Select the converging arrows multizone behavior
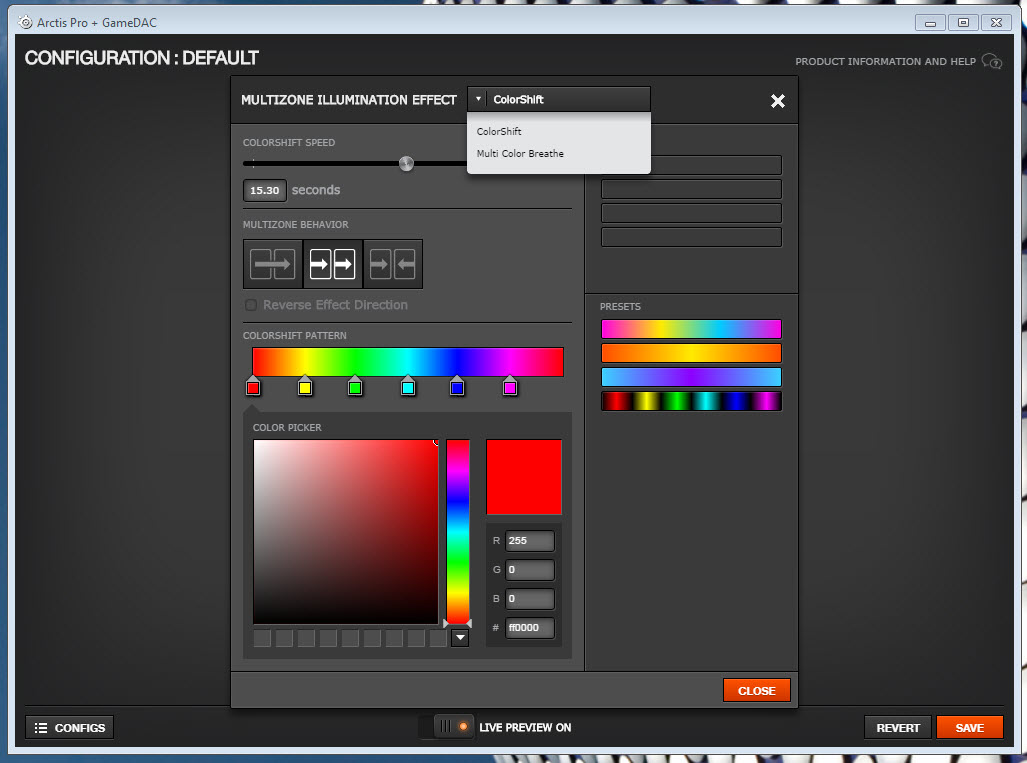The image size is (1027, 763). click(392, 264)
